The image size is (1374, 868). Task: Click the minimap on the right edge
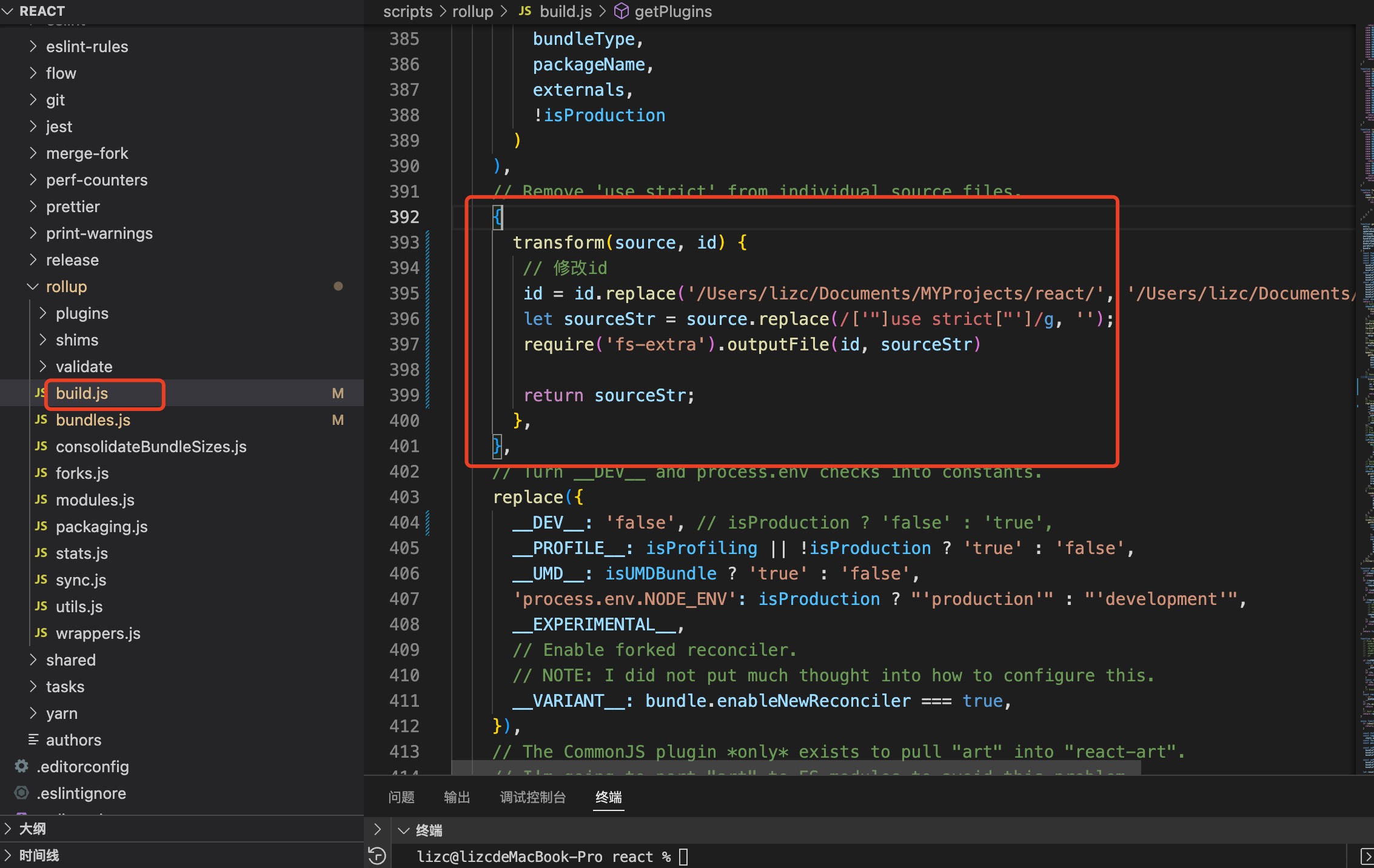click(x=1365, y=364)
